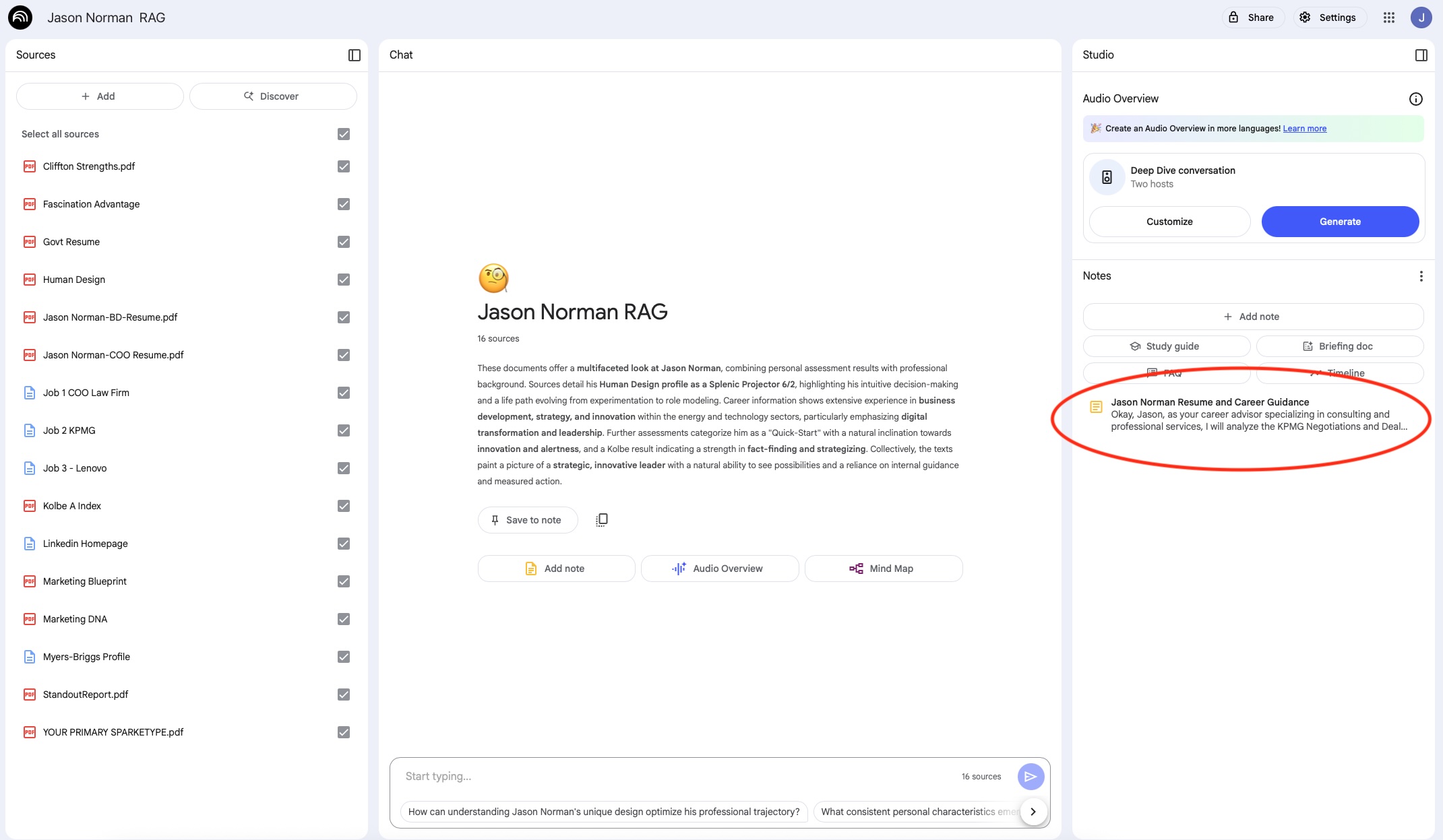Uncheck Jason Norman-COO Resume.pdf checkbox
This screenshot has width=1443, height=840.
[344, 355]
